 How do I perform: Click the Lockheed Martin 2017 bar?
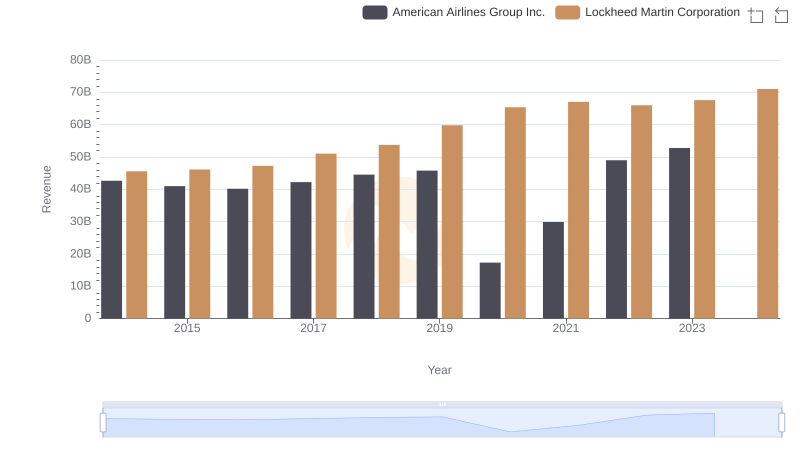326,236
